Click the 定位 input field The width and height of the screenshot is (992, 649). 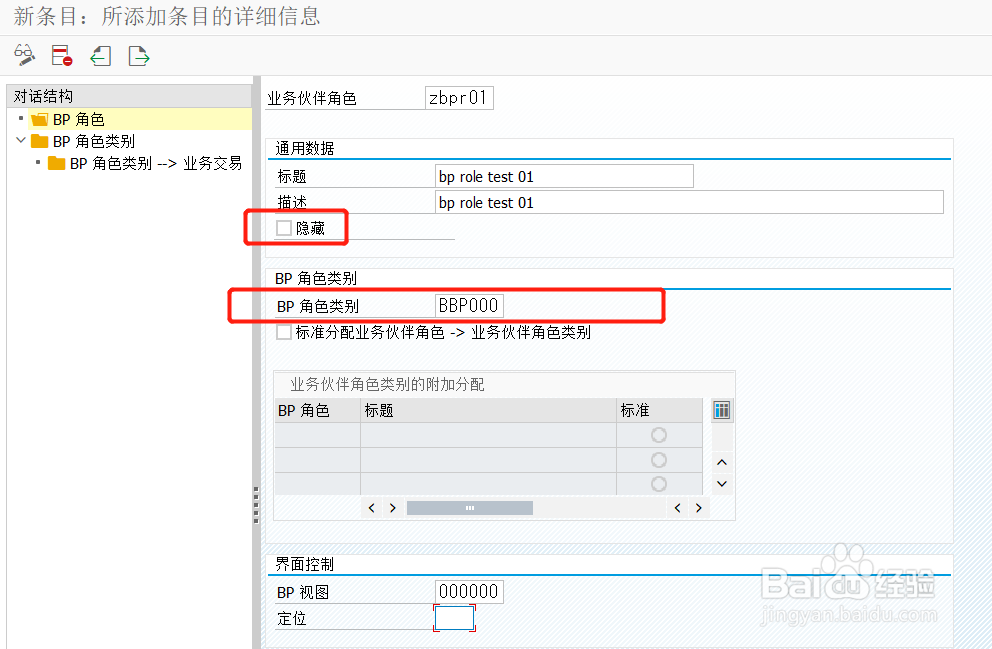click(455, 618)
